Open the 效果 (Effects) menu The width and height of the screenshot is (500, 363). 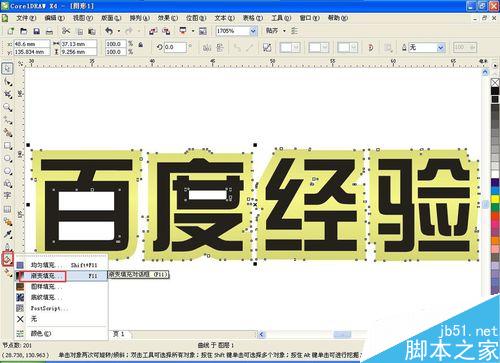coord(168,18)
